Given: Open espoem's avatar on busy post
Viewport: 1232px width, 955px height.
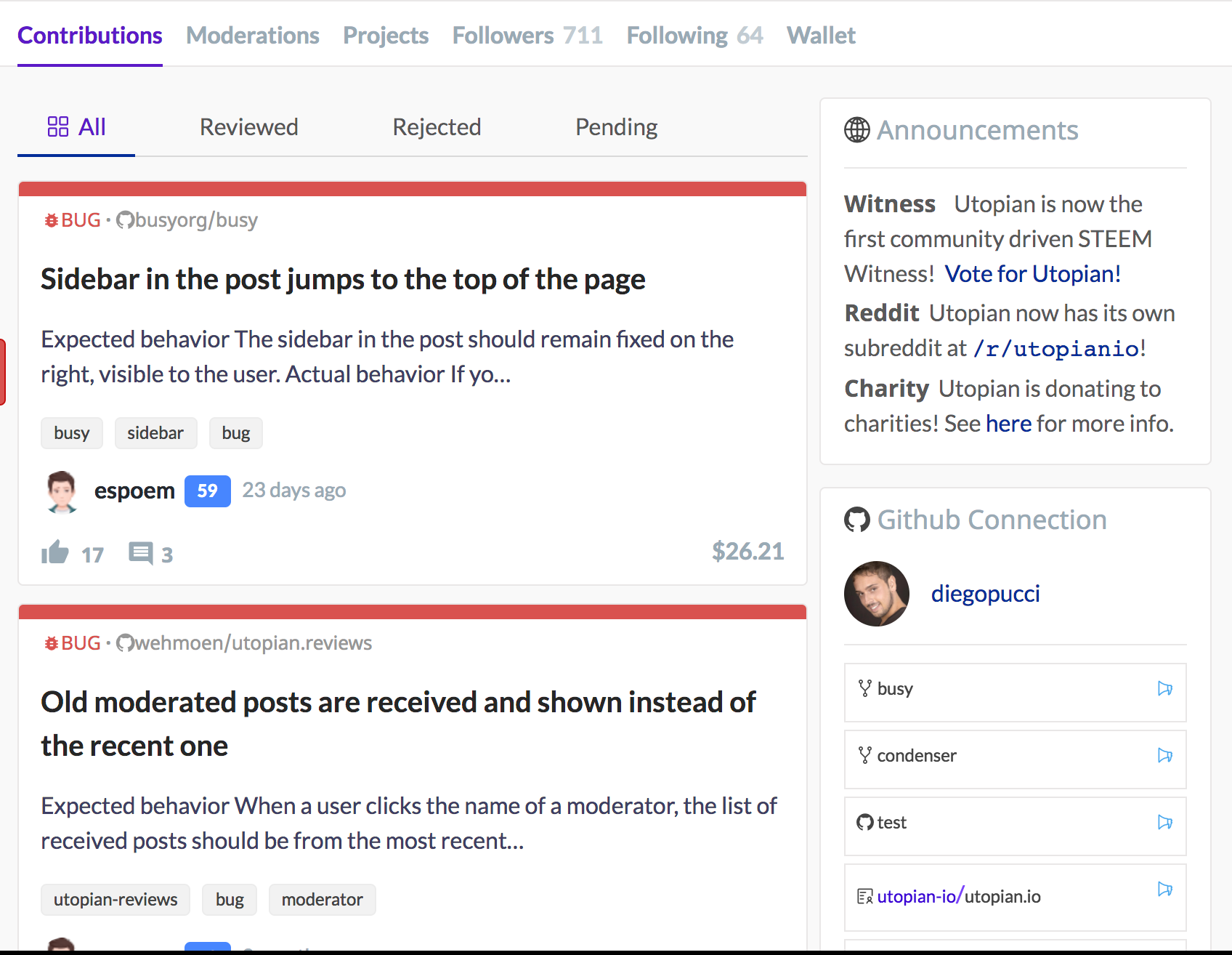Looking at the screenshot, I should point(62,491).
